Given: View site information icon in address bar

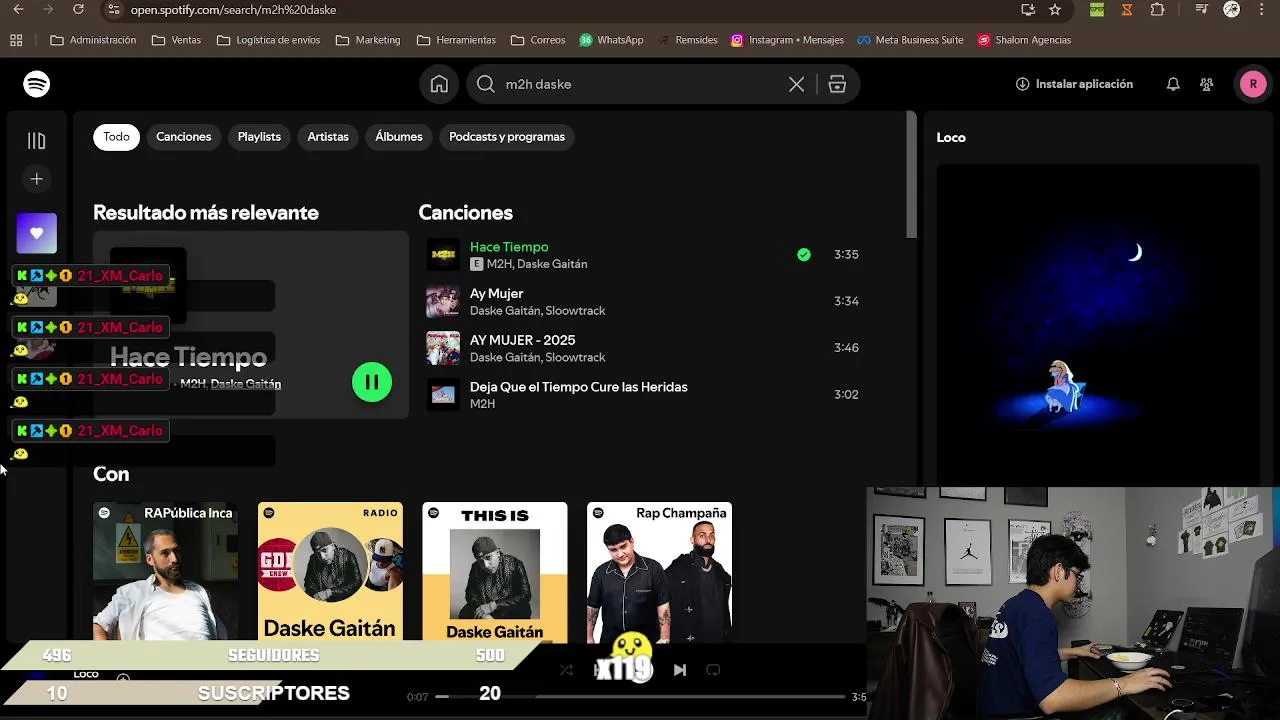Looking at the screenshot, I should click(113, 9).
